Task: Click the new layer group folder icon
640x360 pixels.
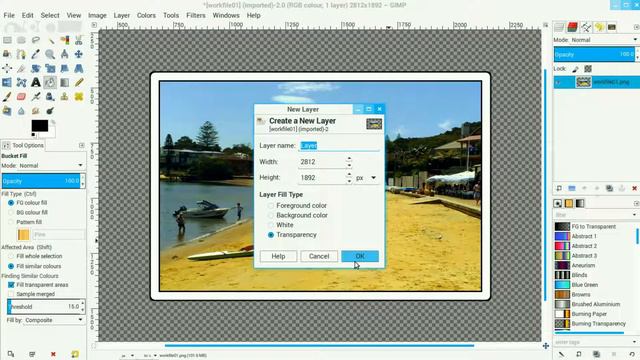Action: [572, 188]
